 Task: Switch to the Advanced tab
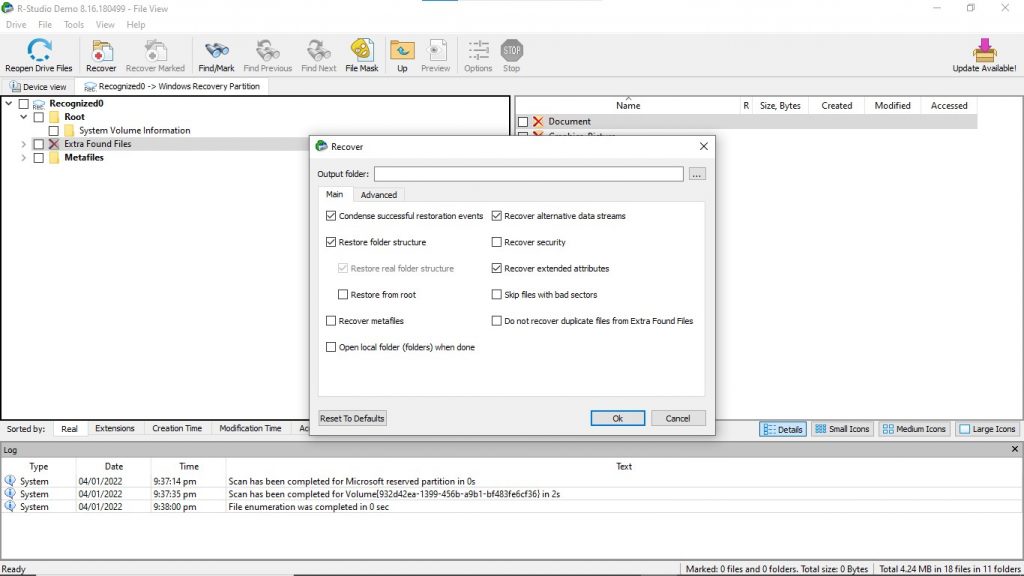click(x=379, y=194)
